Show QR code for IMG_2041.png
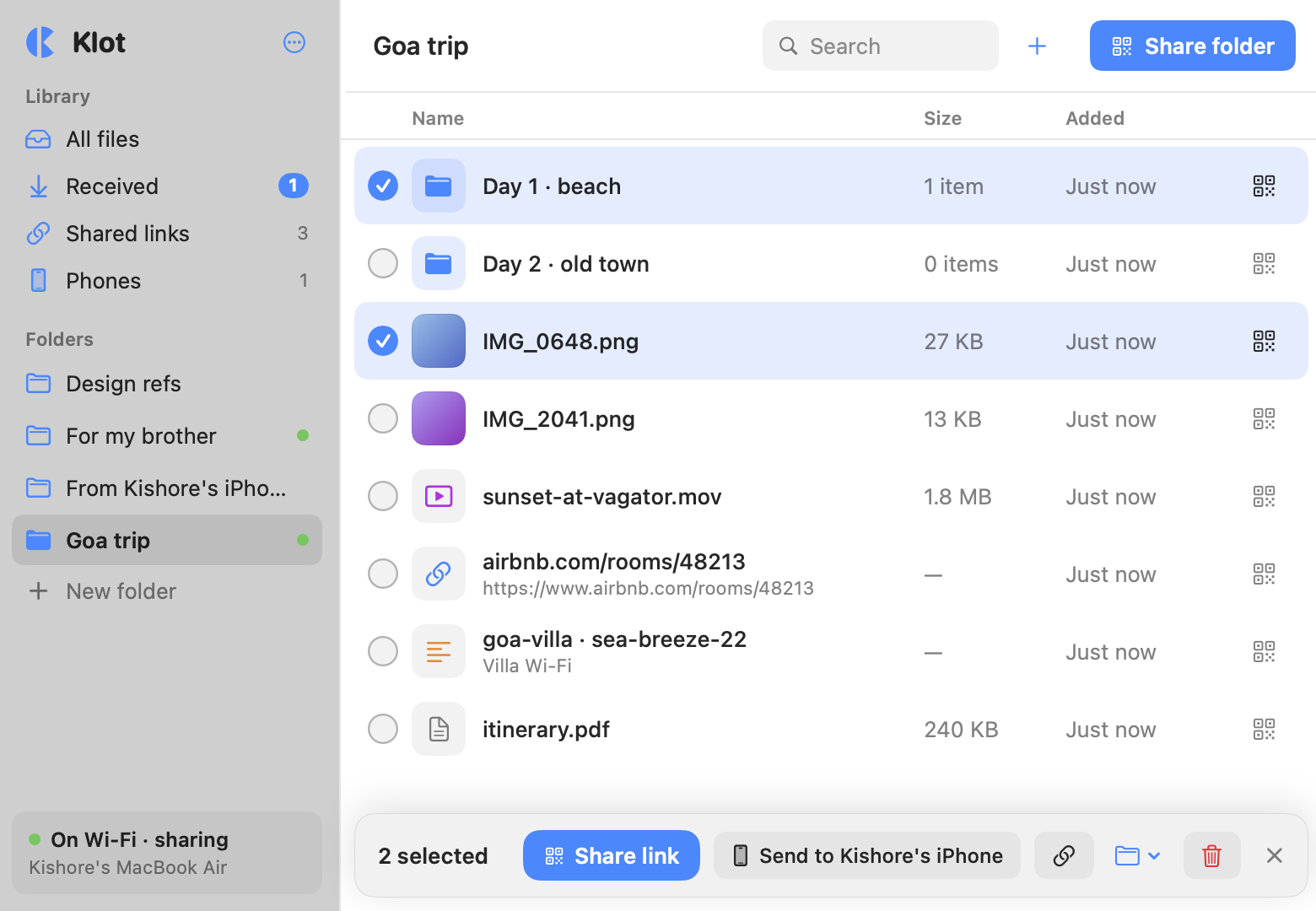 point(1264,418)
